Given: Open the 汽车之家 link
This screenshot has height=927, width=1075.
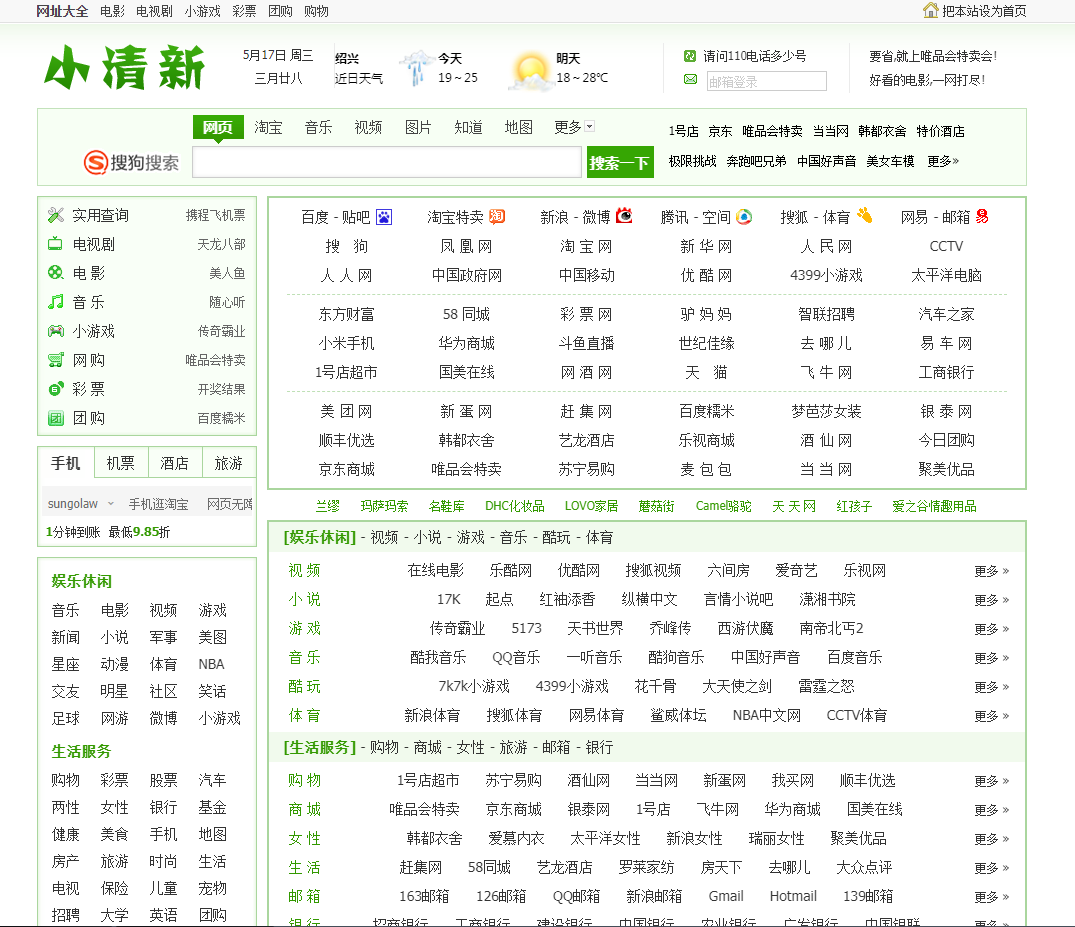Looking at the screenshot, I should coord(946,315).
